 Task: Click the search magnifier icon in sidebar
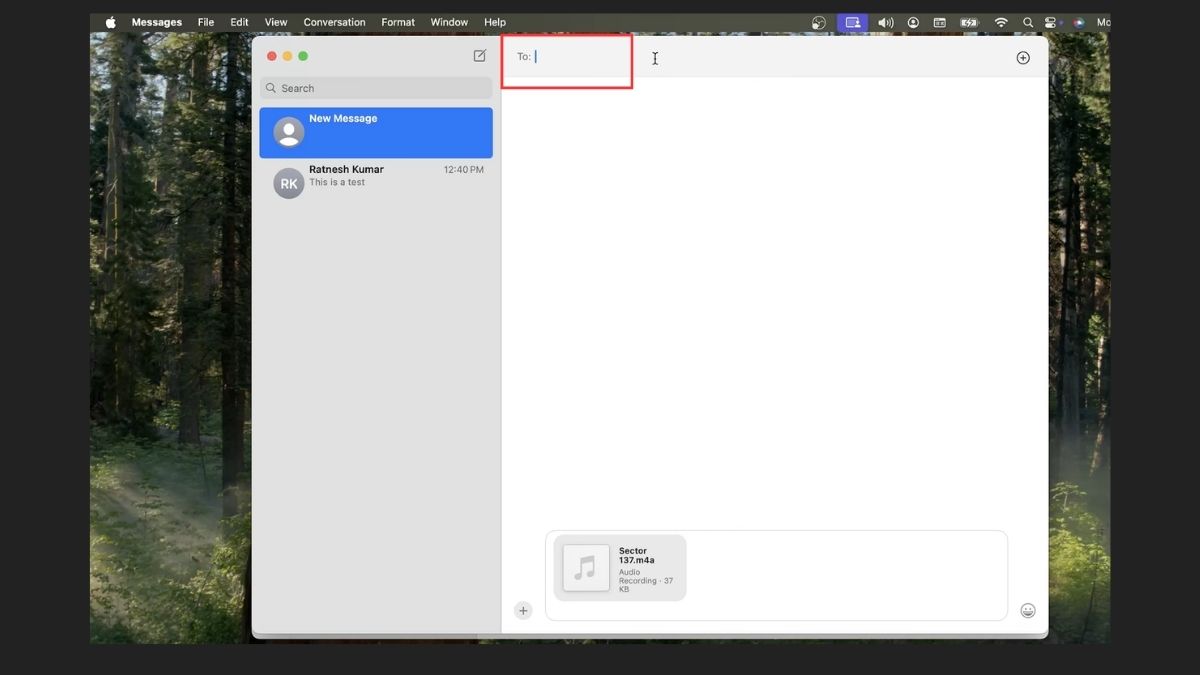point(271,88)
